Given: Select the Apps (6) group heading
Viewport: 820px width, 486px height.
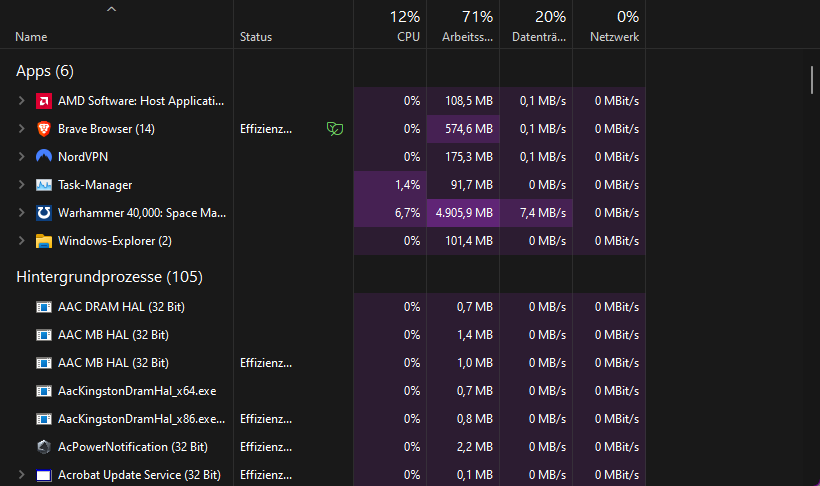Looking at the screenshot, I should coord(45,71).
